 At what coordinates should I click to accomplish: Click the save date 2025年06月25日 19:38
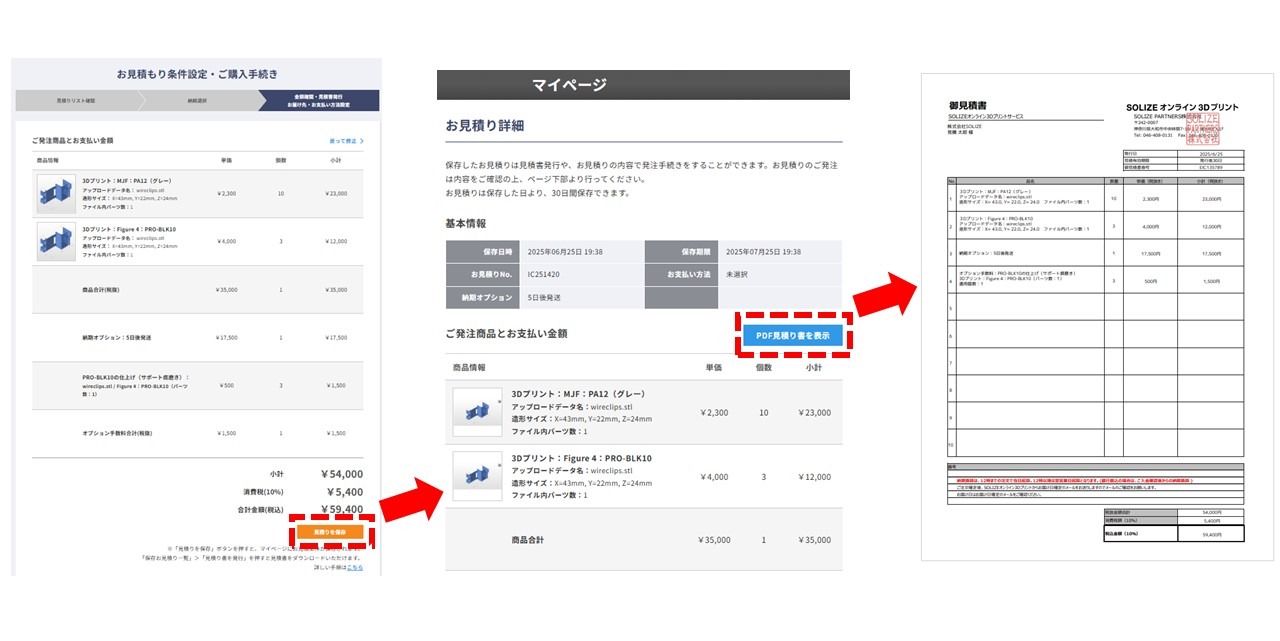tap(565, 252)
